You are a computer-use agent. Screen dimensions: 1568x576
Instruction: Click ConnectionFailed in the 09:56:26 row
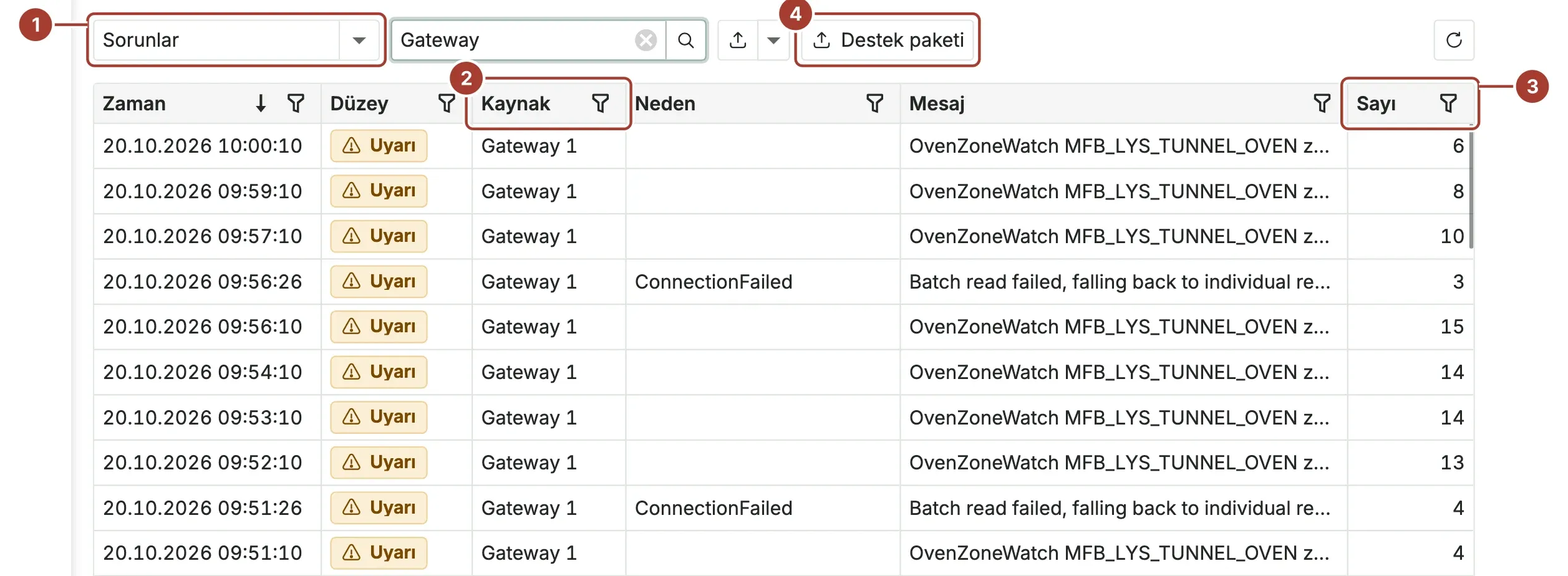[714, 282]
